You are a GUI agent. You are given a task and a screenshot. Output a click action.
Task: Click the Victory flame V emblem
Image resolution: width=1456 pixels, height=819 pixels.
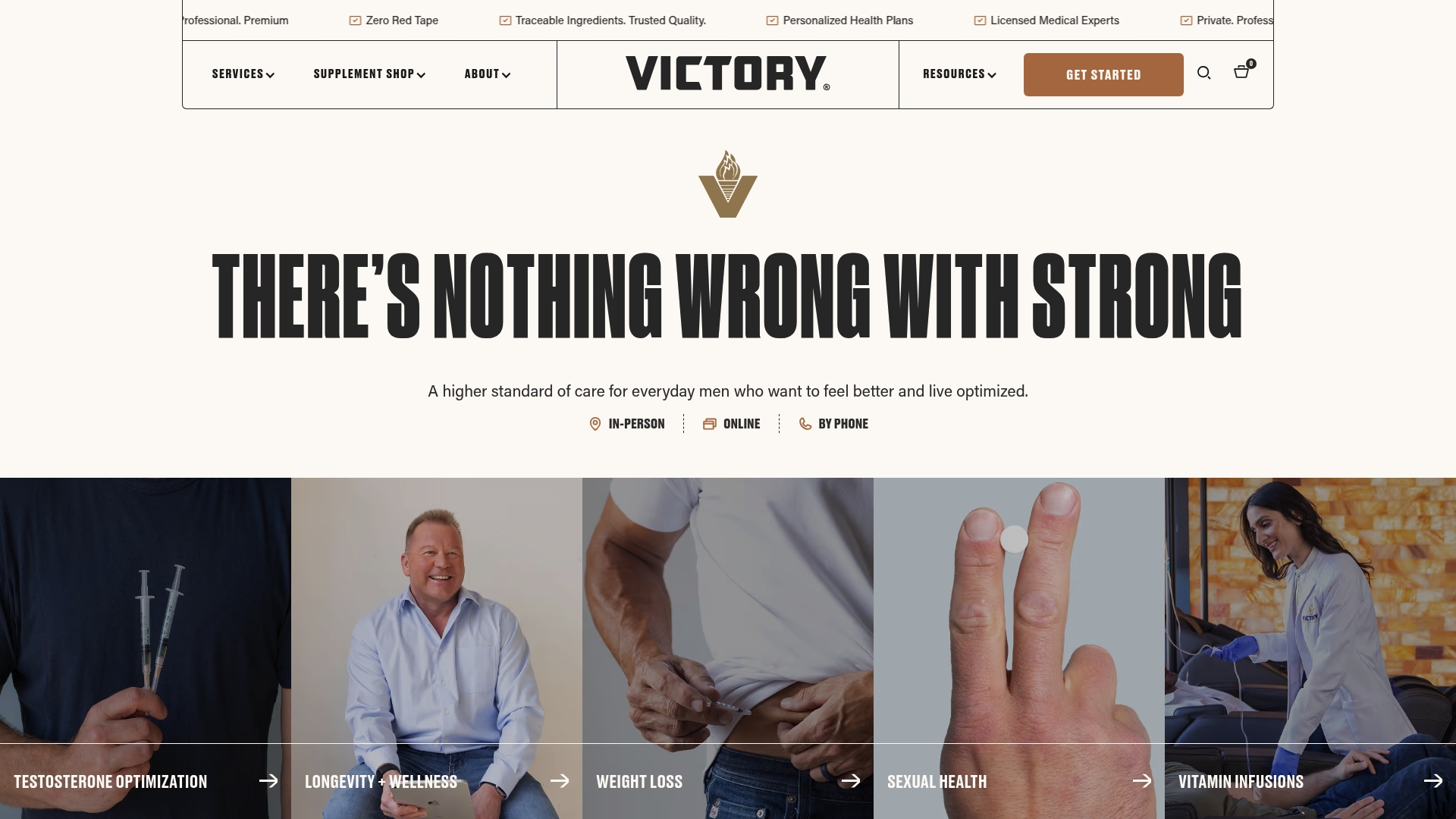pos(728,184)
